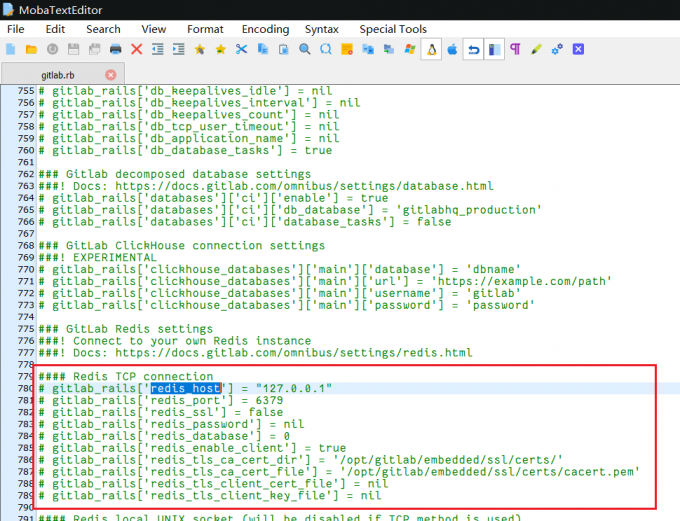
Task: Print the document via the printer icon
Action: [x=115, y=49]
